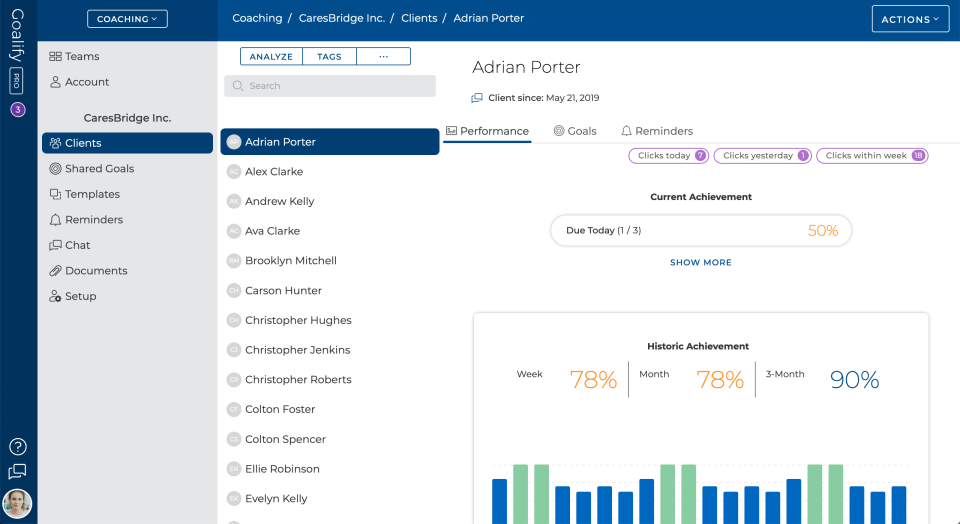Click the PRO badge under Coalify logo
Screen dimensions: 960x524
(17, 81)
